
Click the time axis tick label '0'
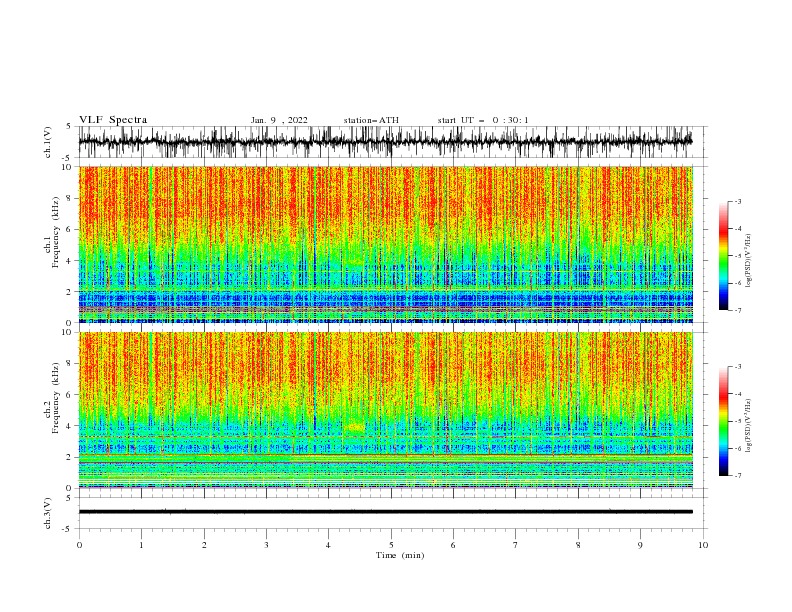coord(79,545)
